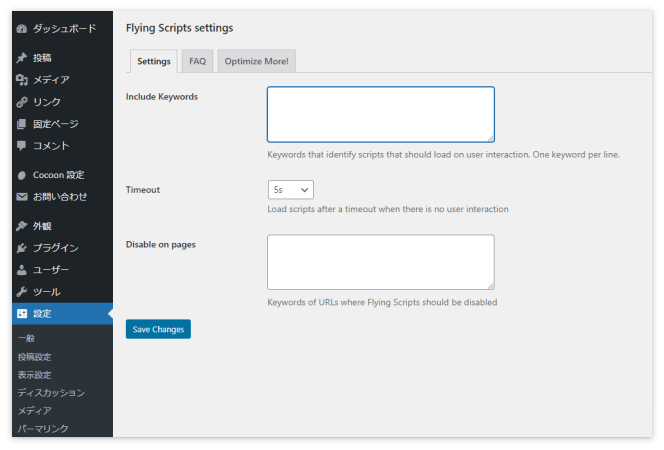Image resolution: width=664 pixels, height=450 pixels.
Task: Open プラグイン menu item
Action: click(56, 248)
